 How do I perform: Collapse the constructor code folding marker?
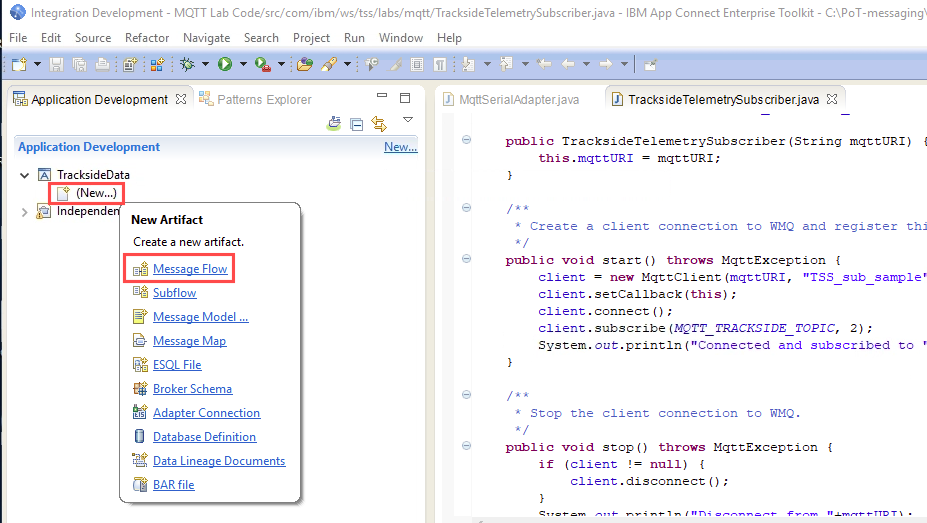click(466, 140)
